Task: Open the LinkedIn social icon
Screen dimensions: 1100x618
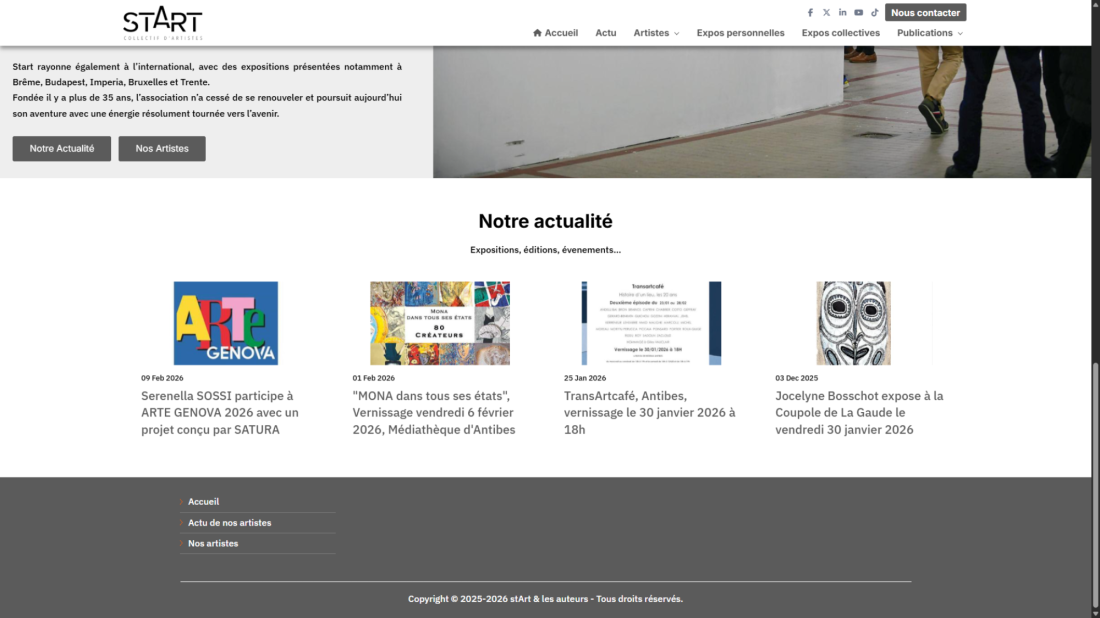Action: pyautogui.click(x=842, y=13)
